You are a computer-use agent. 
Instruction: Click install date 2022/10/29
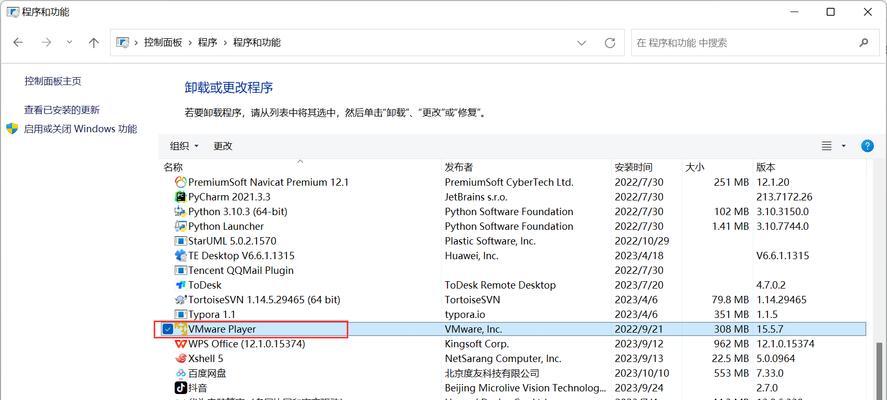[642, 241]
